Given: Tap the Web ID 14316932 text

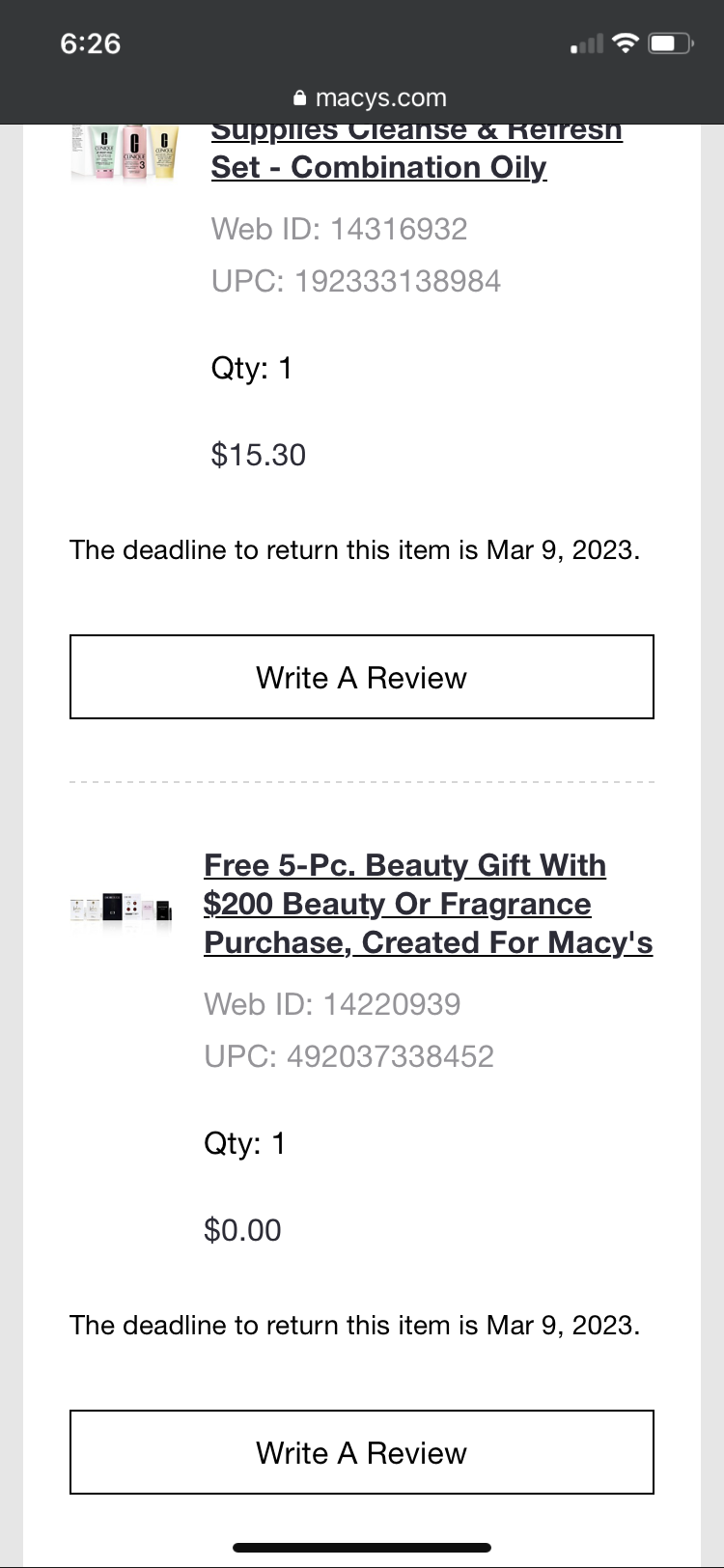Looking at the screenshot, I should [x=339, y=229].
